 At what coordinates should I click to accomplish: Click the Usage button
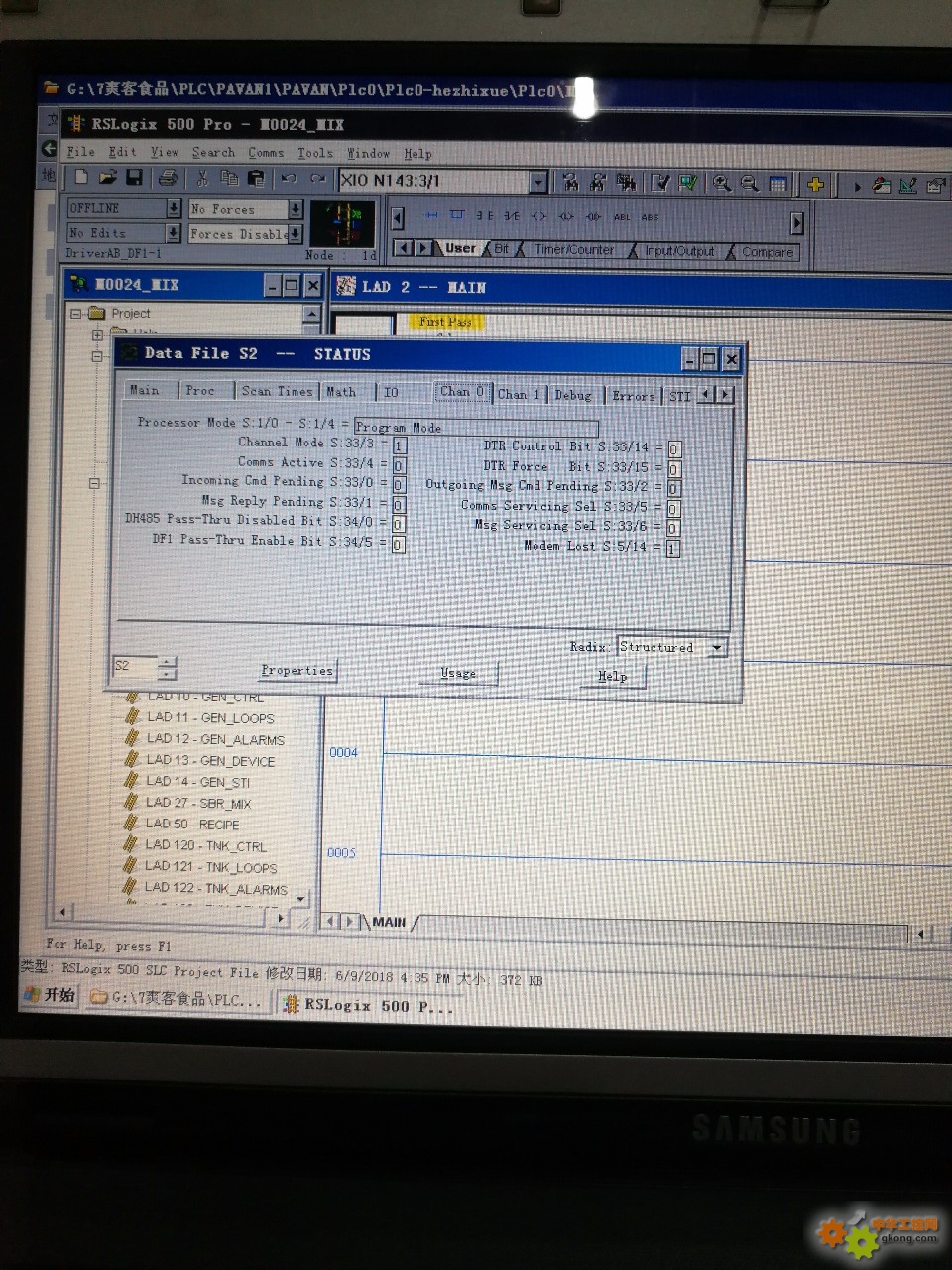pyautogui.click(x=457, y=673)
